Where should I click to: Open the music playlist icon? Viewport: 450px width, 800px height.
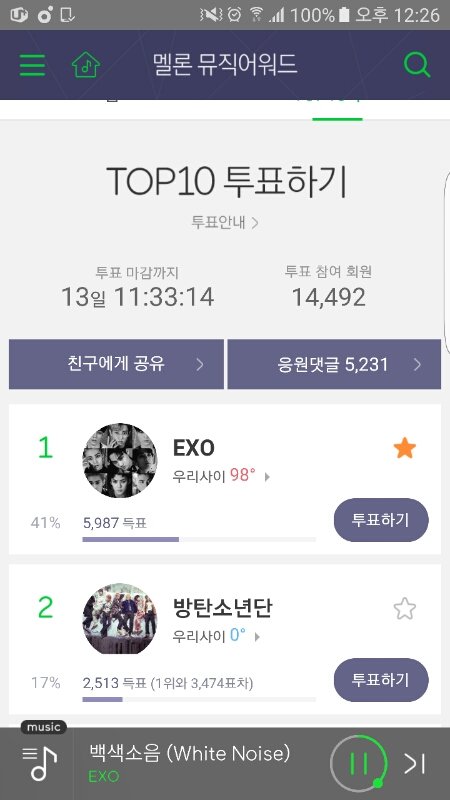pyautogui.click(x=39, y=764)
